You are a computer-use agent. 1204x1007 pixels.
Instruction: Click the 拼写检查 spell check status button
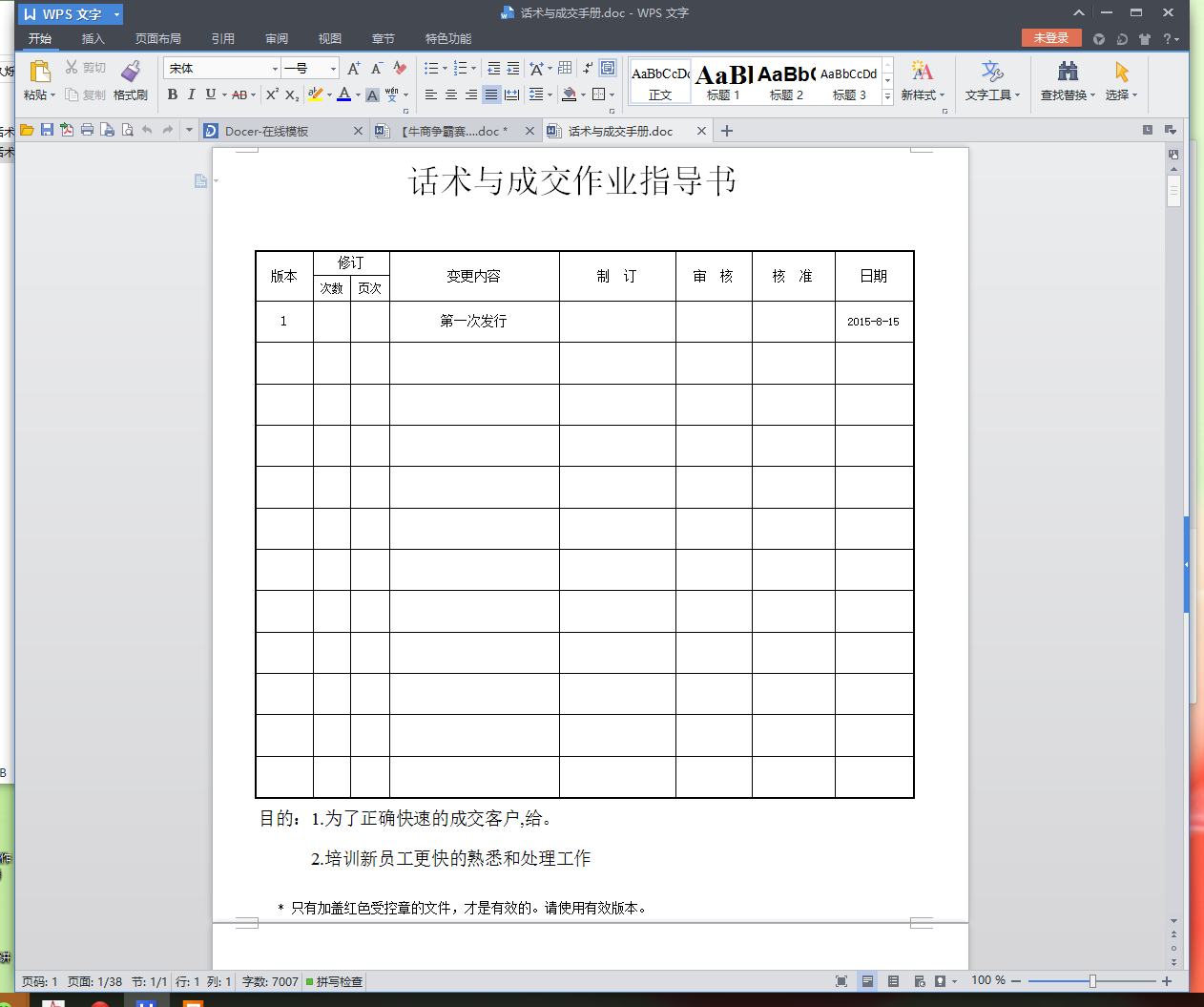(x=334, y=981)
